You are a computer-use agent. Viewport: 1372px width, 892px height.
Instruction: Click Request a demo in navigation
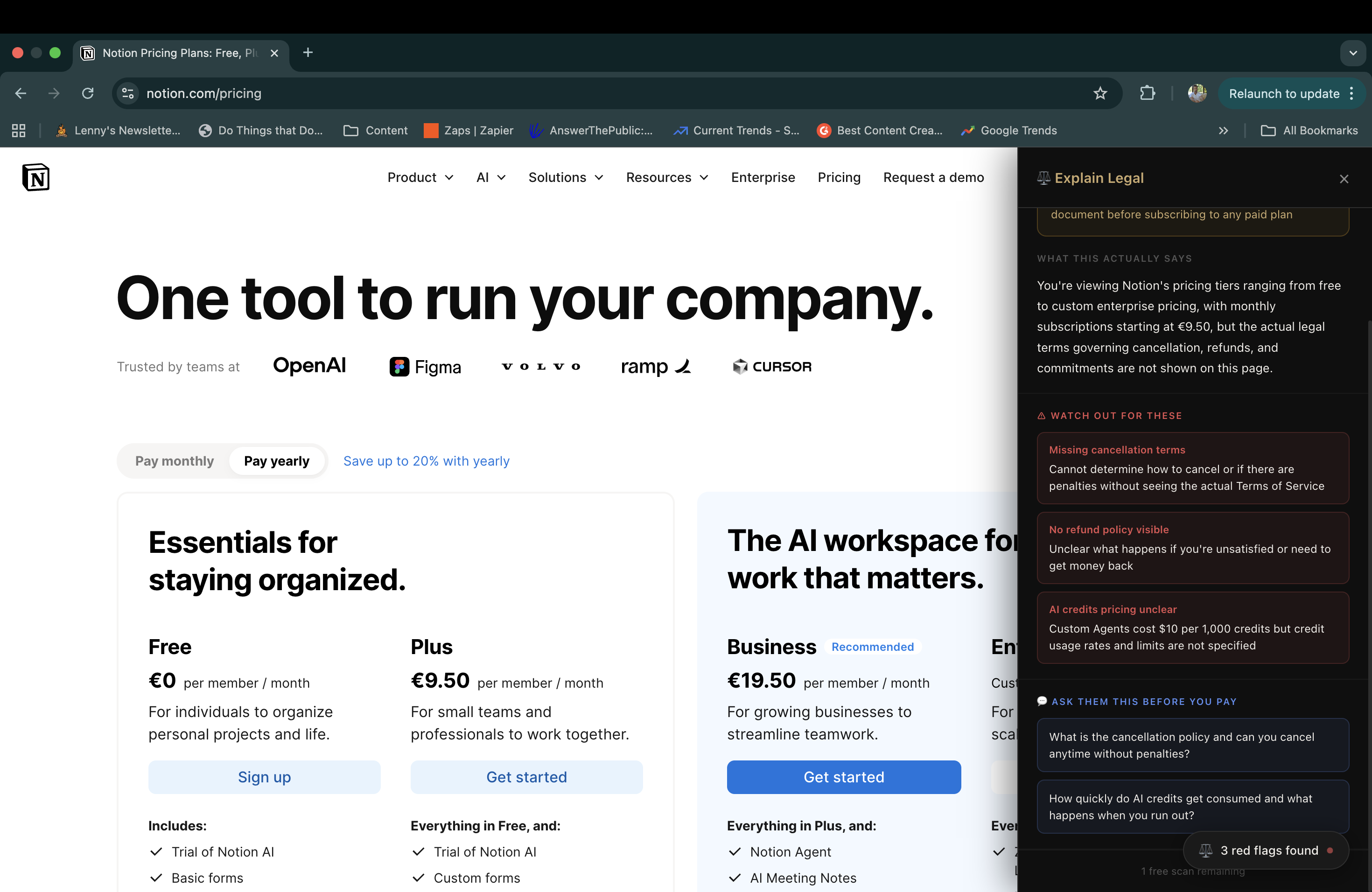point(934,177)
